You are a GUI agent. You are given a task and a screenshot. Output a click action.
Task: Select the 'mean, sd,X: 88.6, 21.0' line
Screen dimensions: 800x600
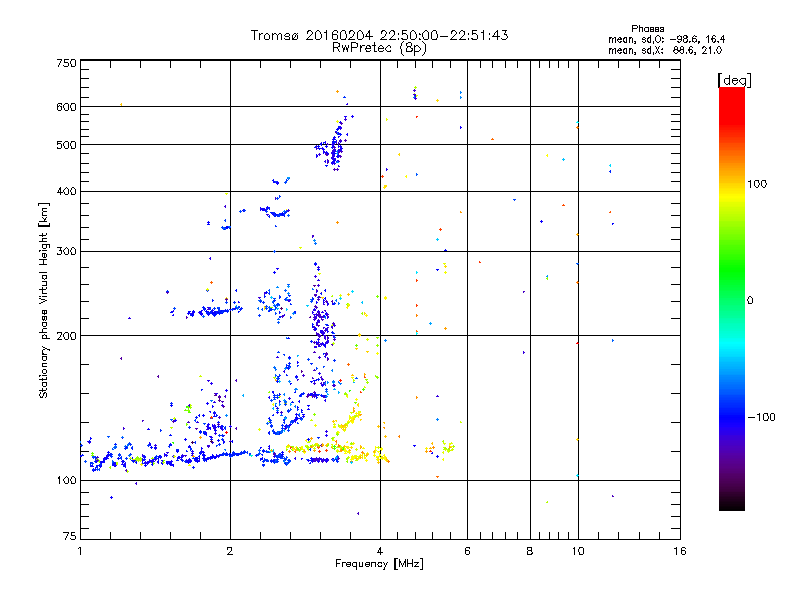665,50
